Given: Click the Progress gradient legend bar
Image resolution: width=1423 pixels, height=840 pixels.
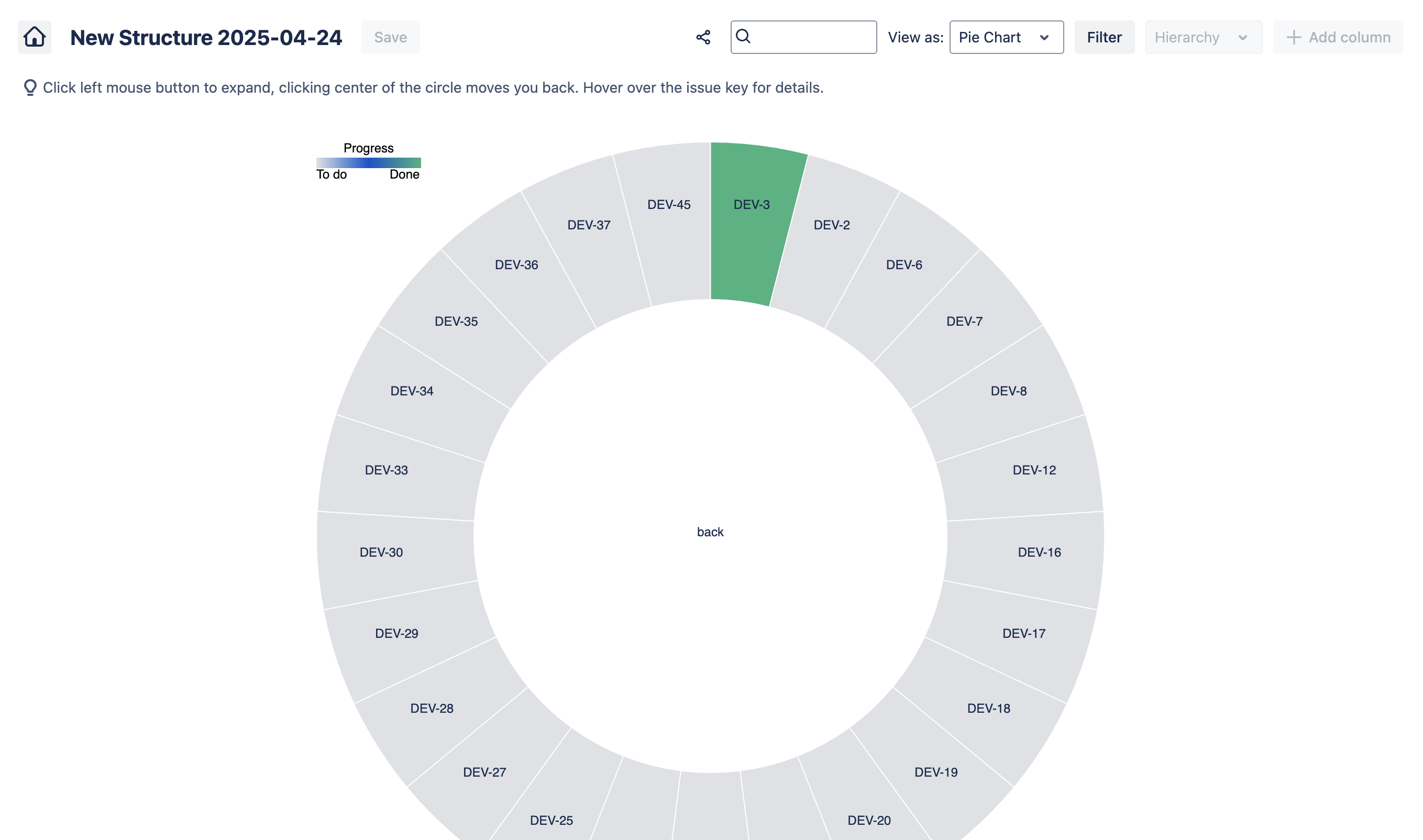Looking at the screenshot, I should (369, 163).
